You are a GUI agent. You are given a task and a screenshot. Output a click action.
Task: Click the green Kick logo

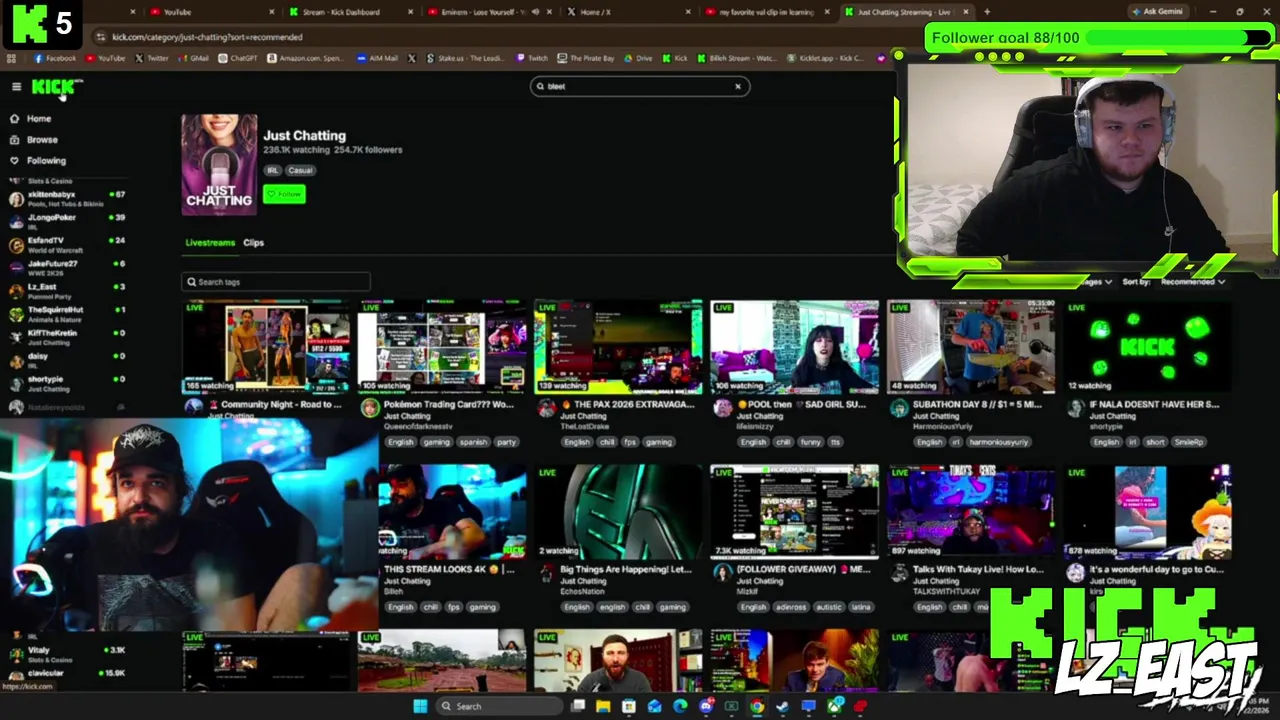click(x=54, y=87)
